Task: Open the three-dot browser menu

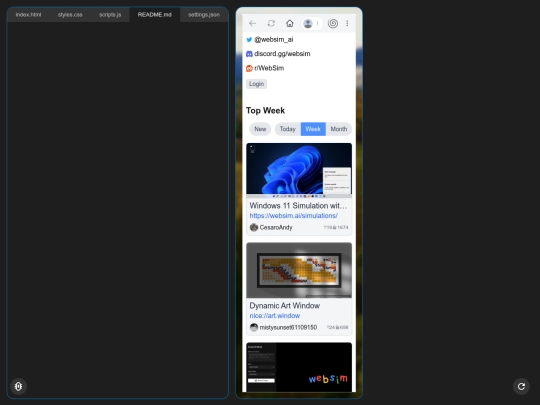Action: point(347,23)
